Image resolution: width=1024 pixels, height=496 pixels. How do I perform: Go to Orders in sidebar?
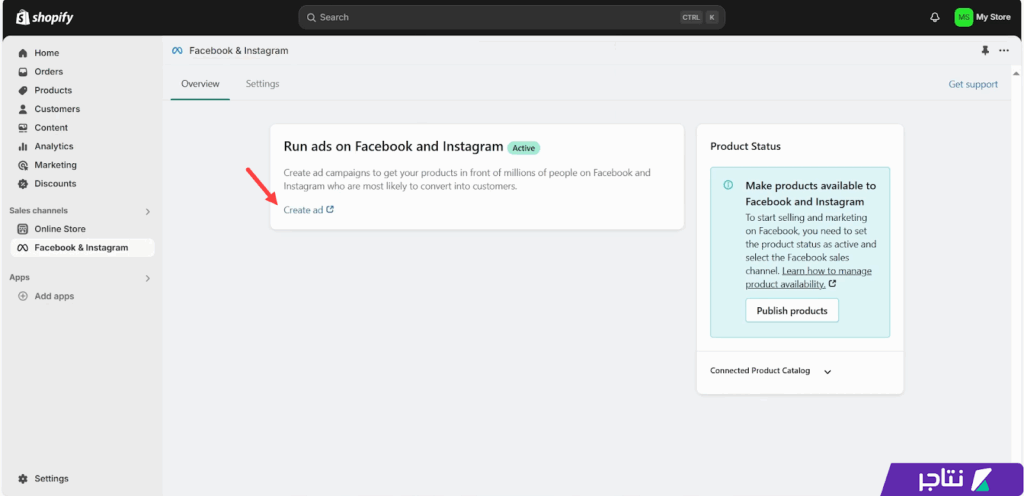tap(48, 72)
